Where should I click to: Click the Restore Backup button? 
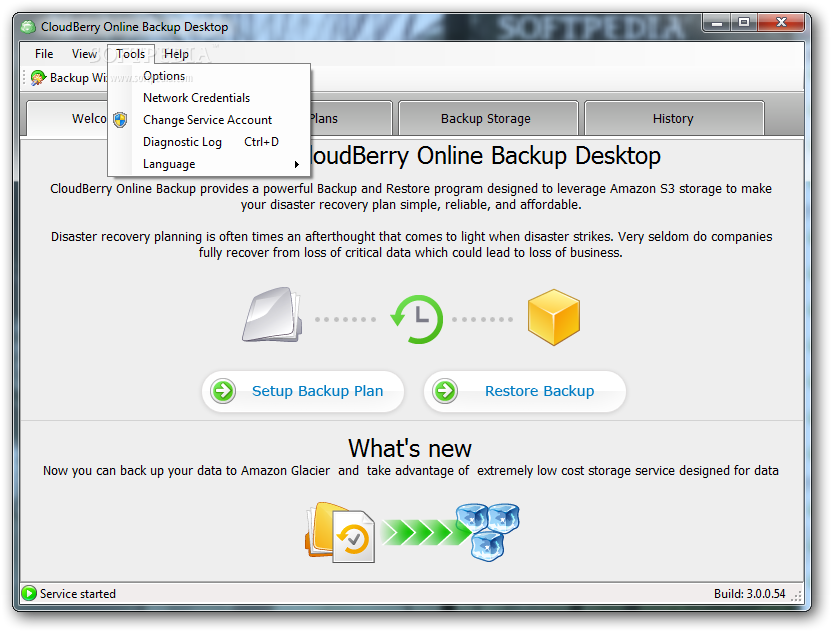[x=525, y=392]
